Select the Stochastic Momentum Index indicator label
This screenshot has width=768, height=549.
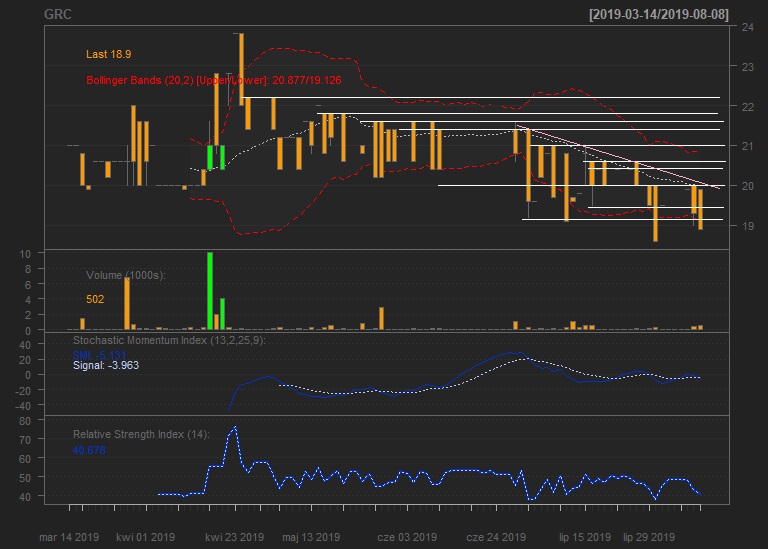[x=169, y=341]
